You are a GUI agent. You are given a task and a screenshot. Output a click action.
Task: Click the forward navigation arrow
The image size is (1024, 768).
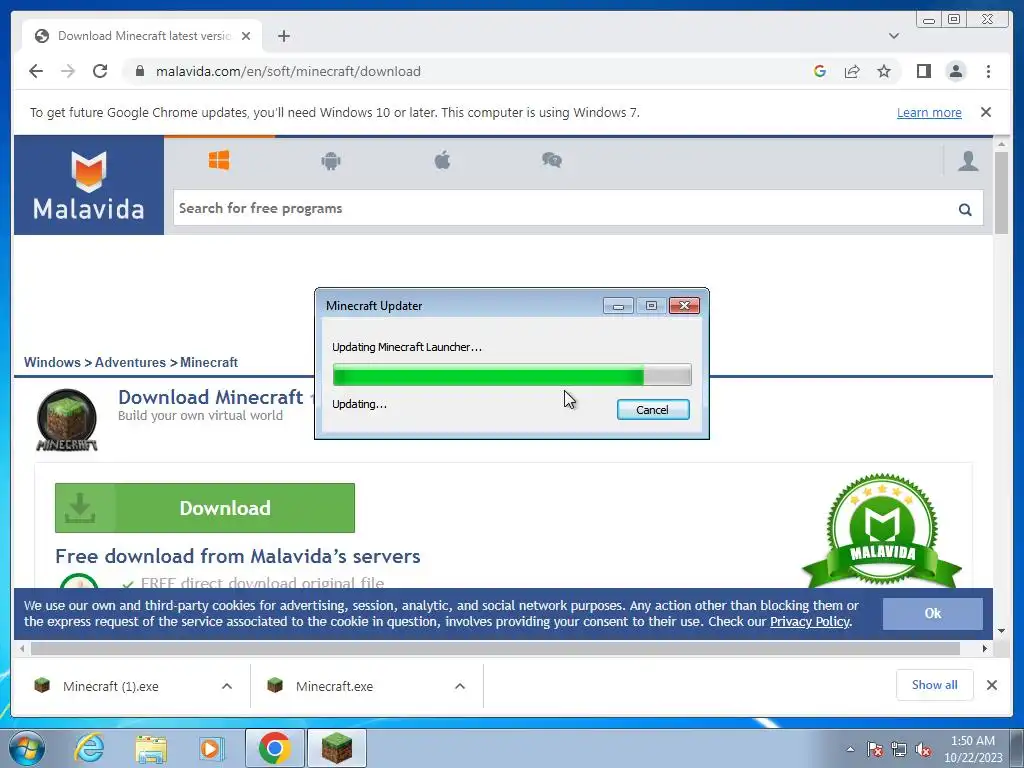(68, 71)
